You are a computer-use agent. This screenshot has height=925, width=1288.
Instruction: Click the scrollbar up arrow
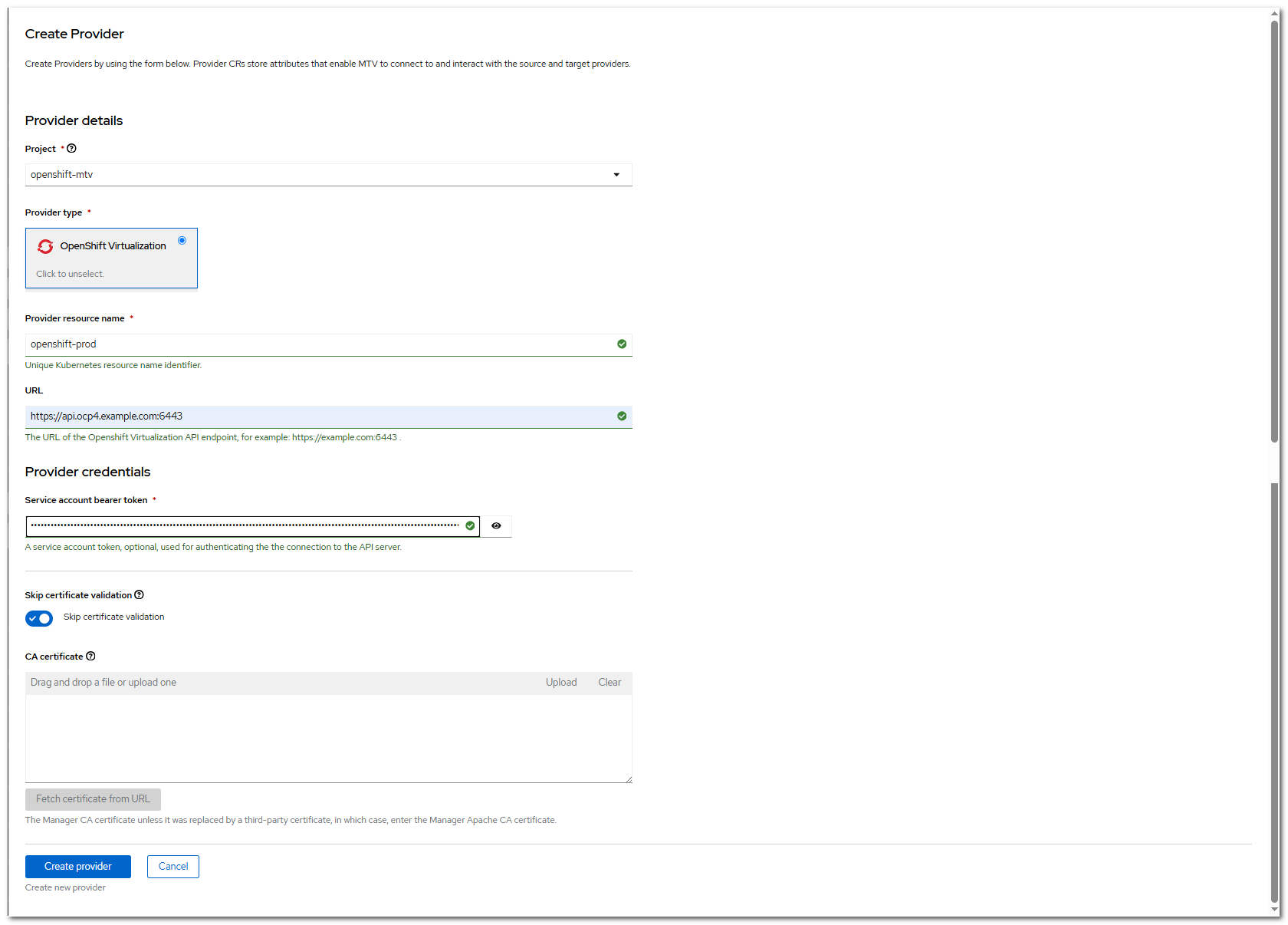coord(1274,13)
